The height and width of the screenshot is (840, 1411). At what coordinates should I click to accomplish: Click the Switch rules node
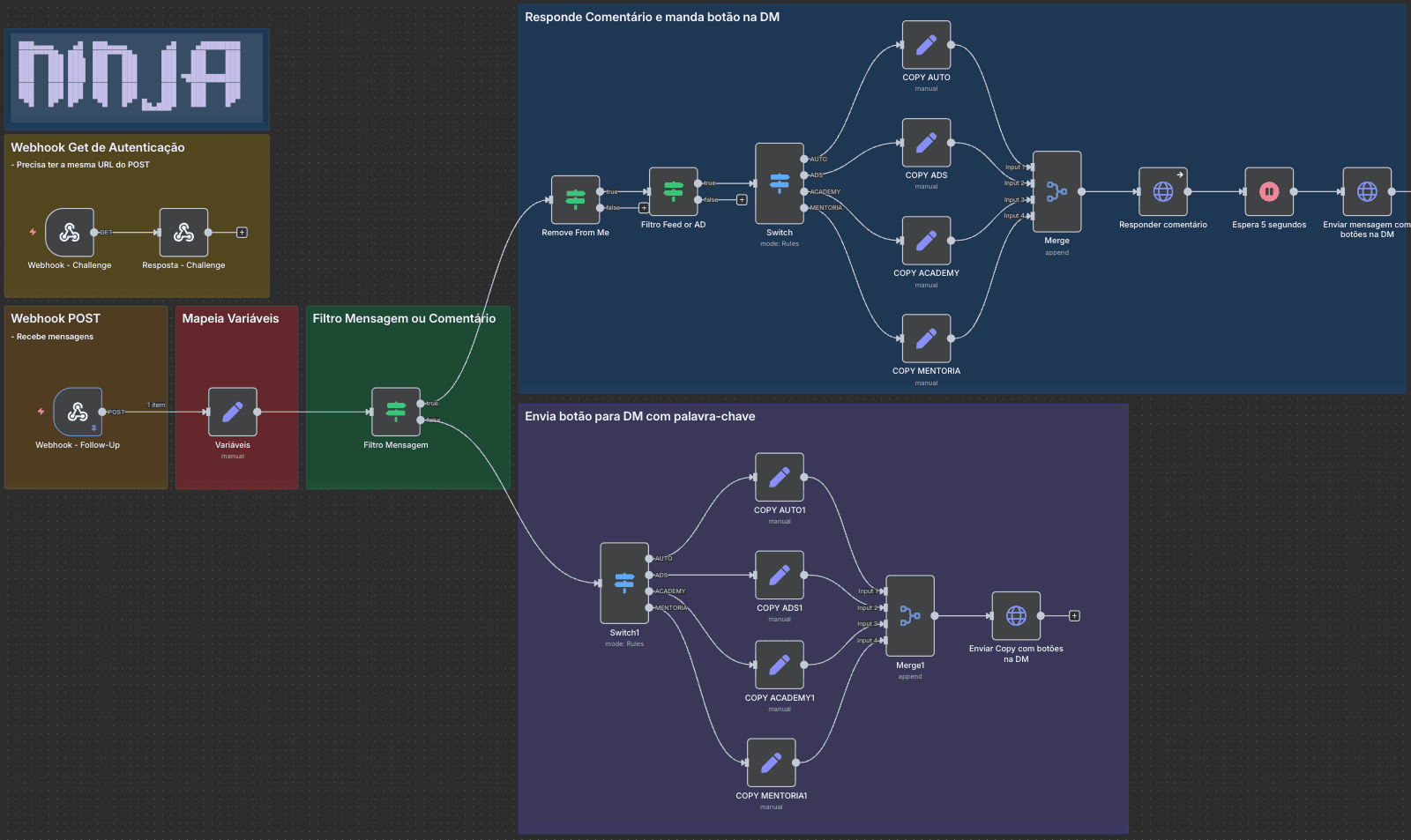coord(780,183)
